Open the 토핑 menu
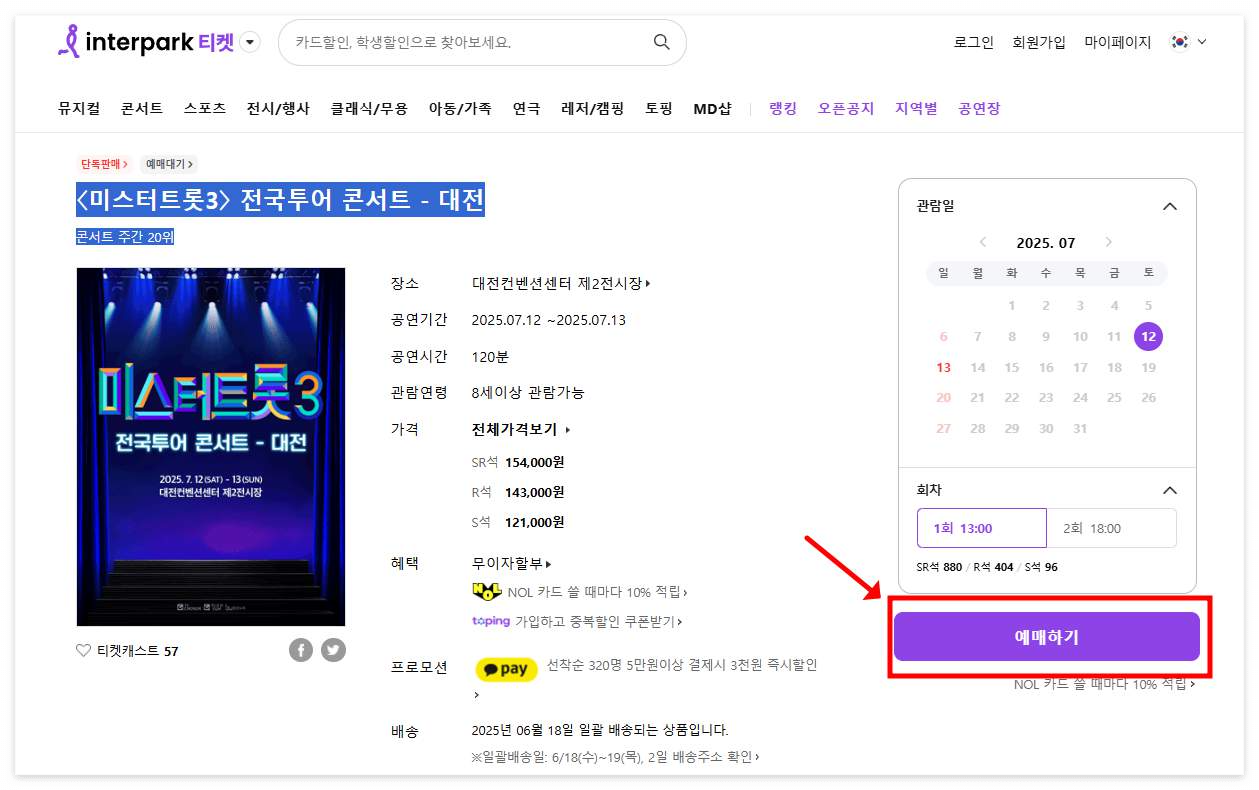1259x790 pixels. (658, 108)
